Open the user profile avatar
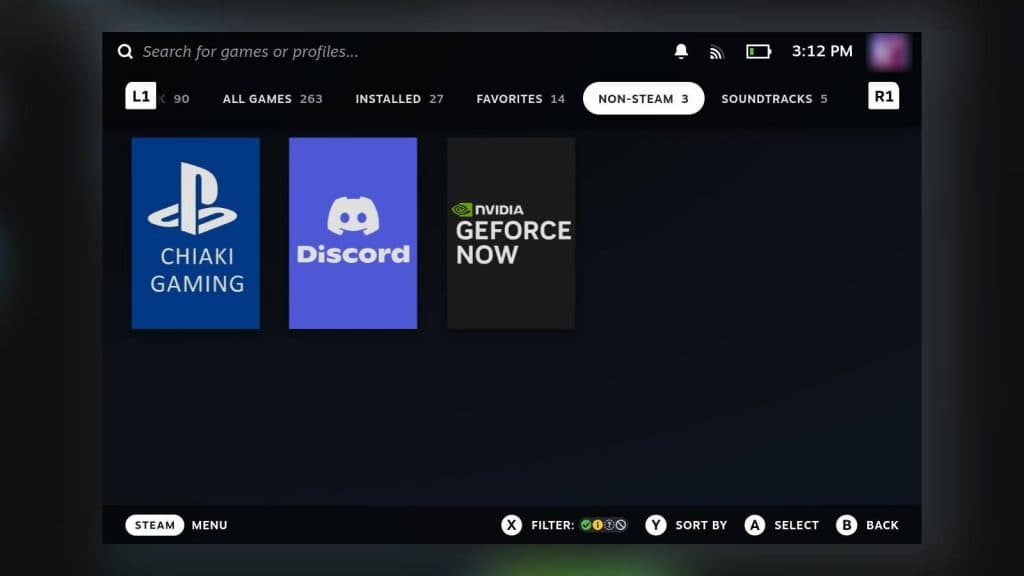The image size is (1024, 576). pyautogui.click(x=888, y=51)
